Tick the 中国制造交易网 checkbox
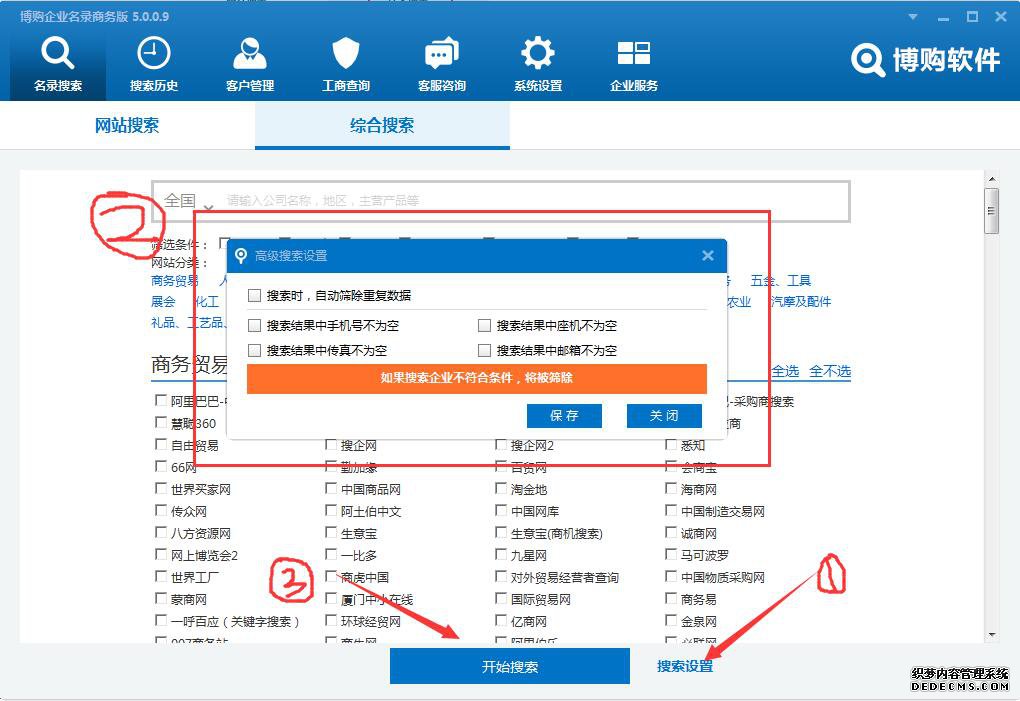Image resolution: width=1020 pixels, height=701 pixels. tap(671, 510)
